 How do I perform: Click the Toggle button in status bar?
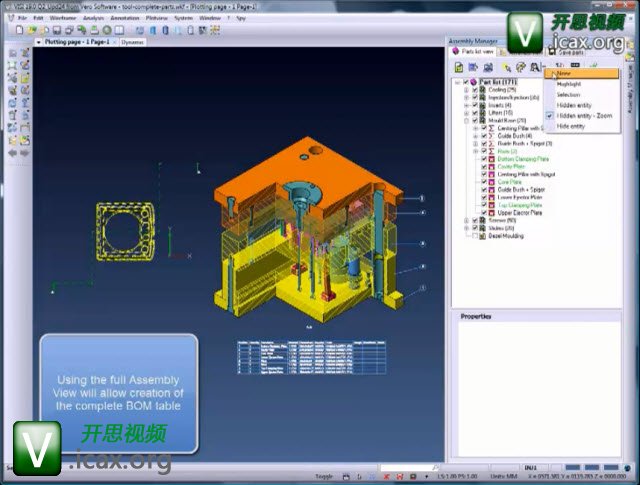(324, 476)
